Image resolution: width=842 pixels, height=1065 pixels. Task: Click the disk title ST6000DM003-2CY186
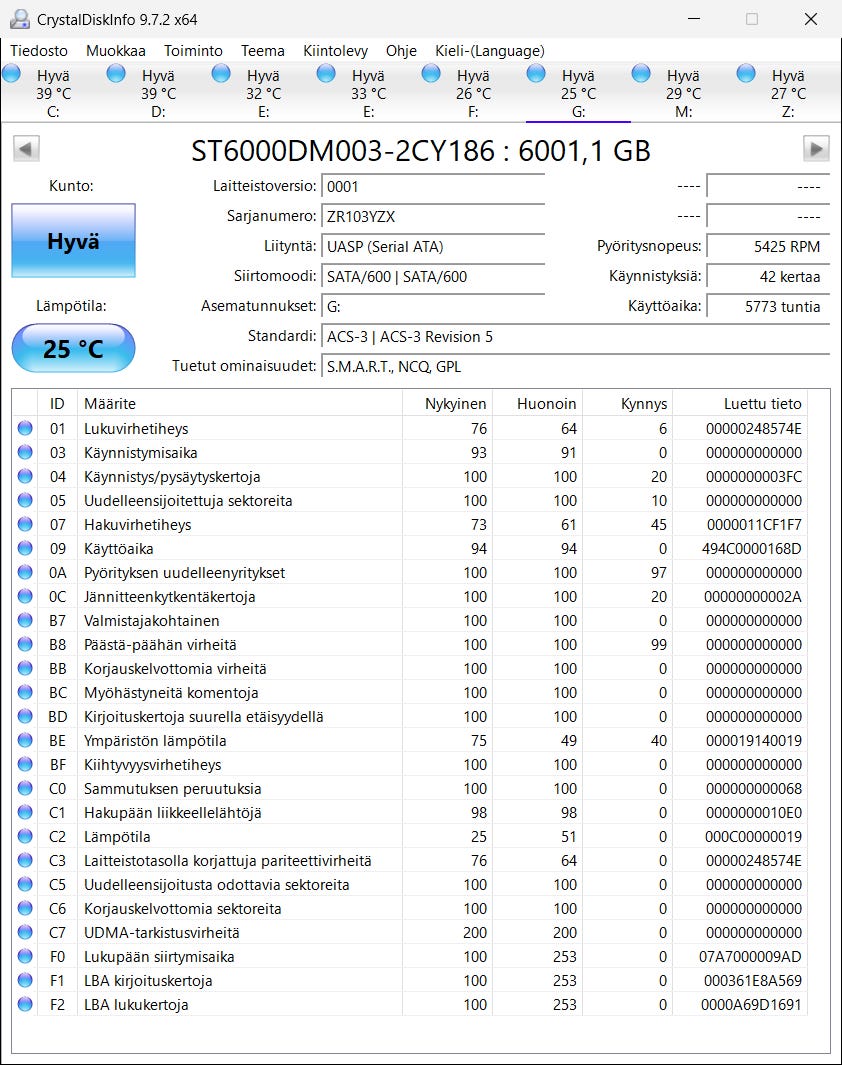tap(343, 150)
